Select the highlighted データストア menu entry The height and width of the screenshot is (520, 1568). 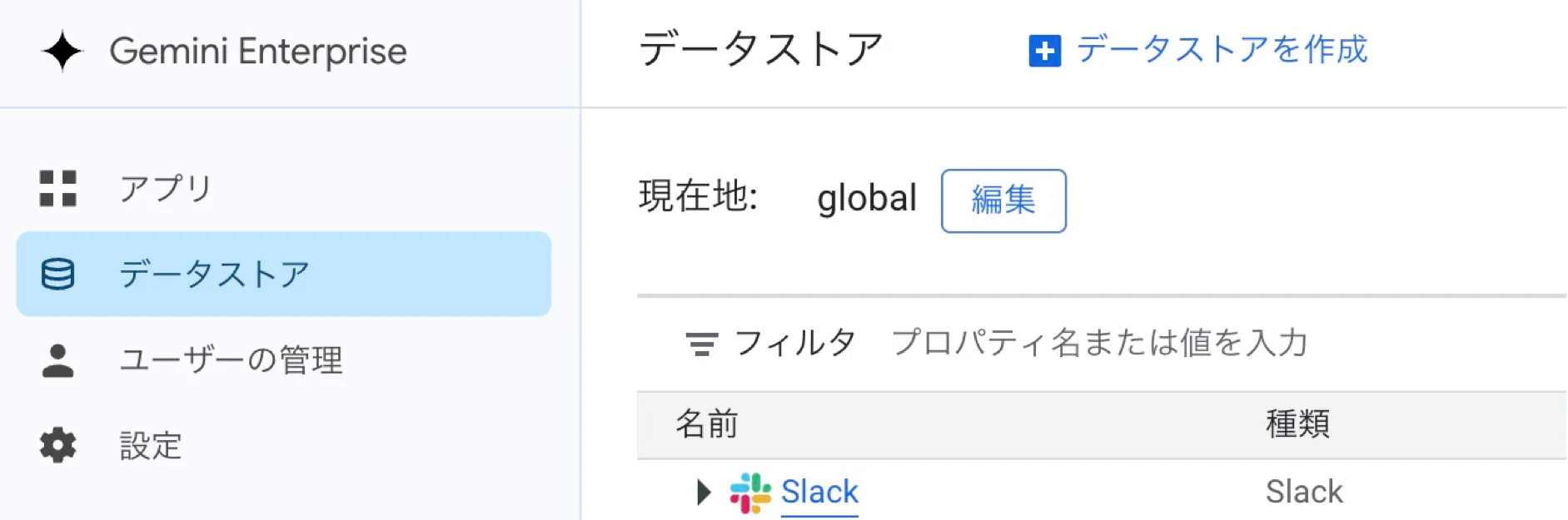click(x=215, y=273)
